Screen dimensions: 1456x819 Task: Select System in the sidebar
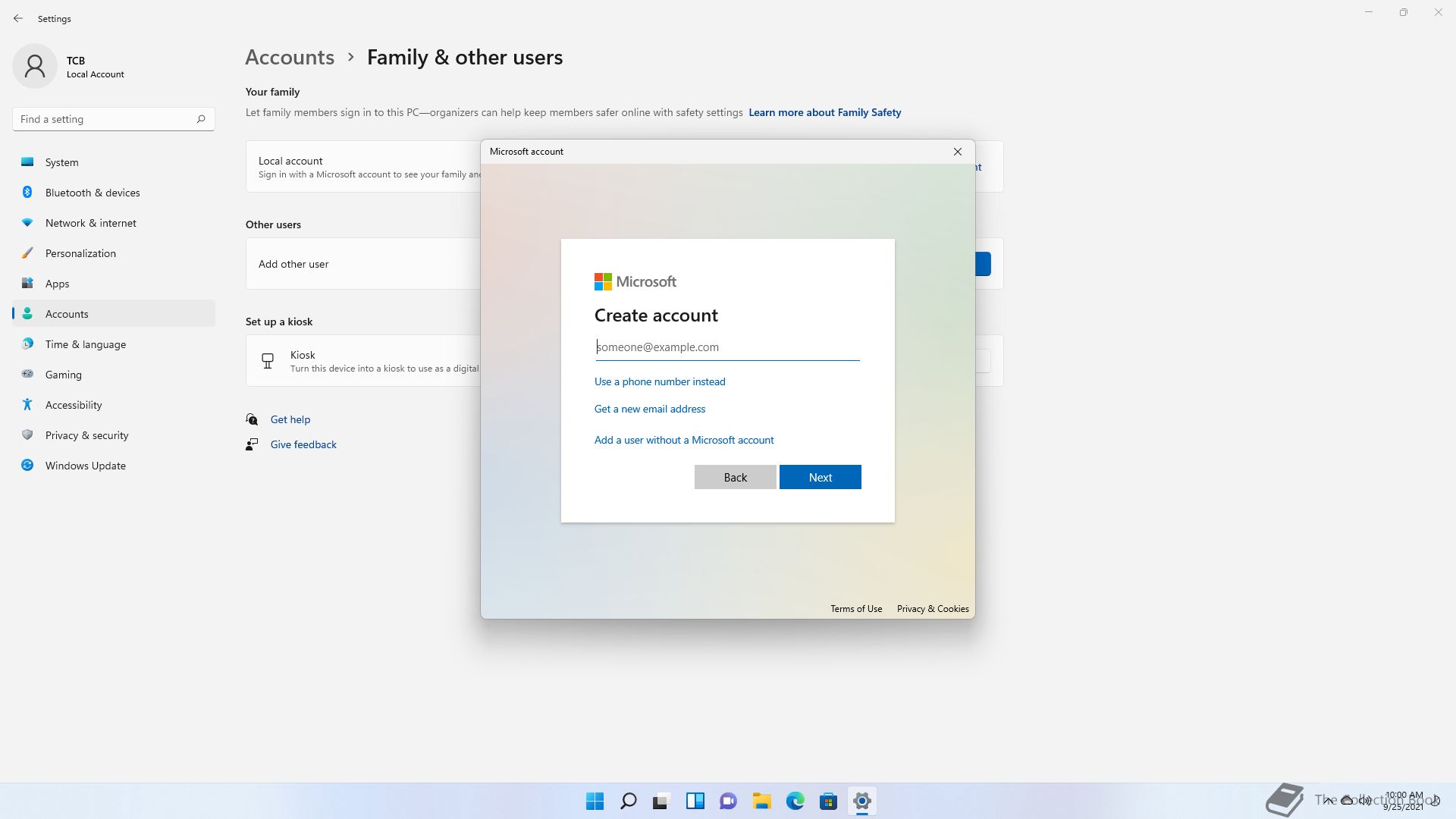(61, 162)
